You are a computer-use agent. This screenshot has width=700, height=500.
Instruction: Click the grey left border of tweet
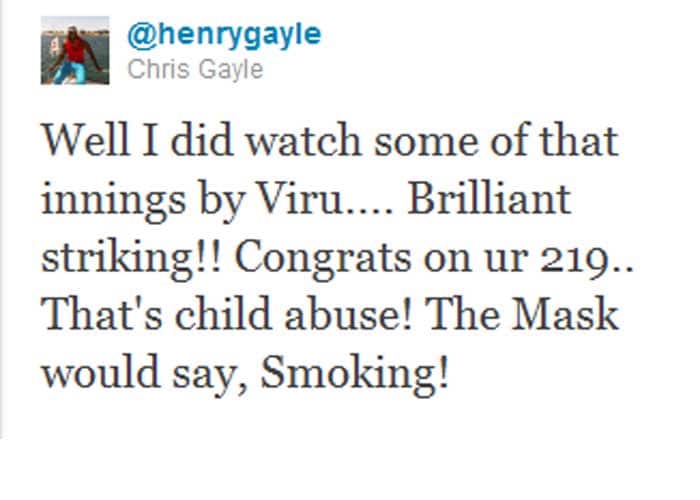coord(2,219)
